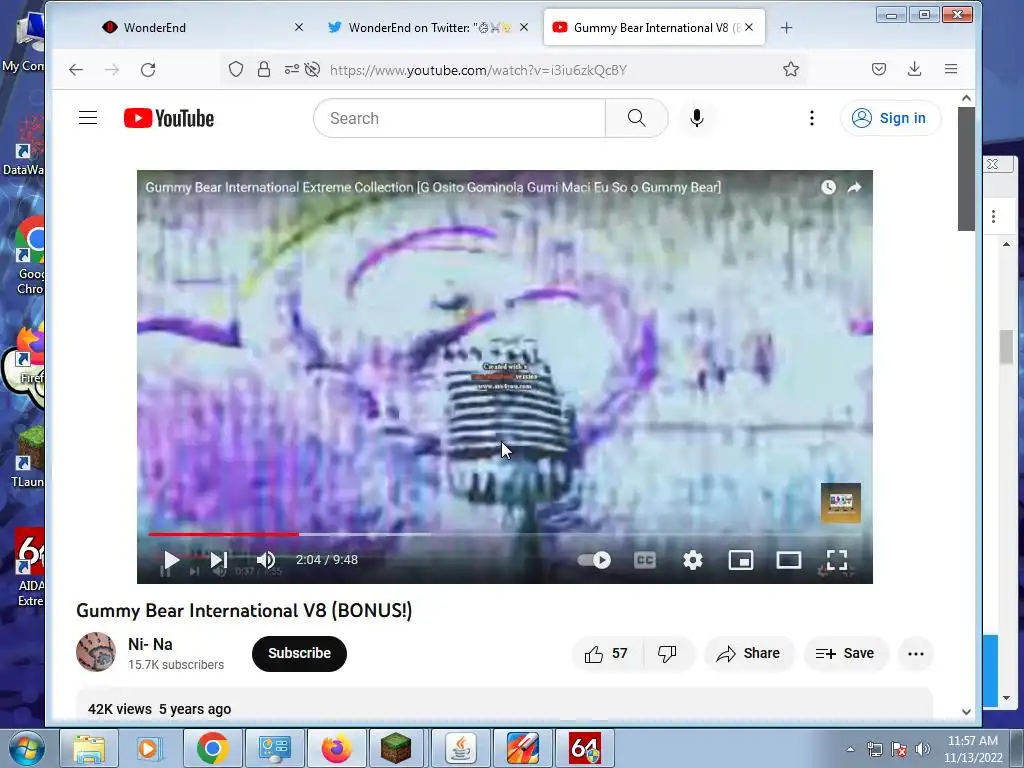1024x768 pixels.
Task: Open Firefox downloads panel
Action: (x=914, y=69)
